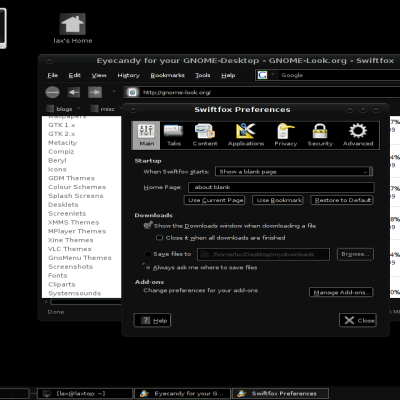
Task: Switch to Swiftfox Preferences taskbar entry
Action: [280, 393]
